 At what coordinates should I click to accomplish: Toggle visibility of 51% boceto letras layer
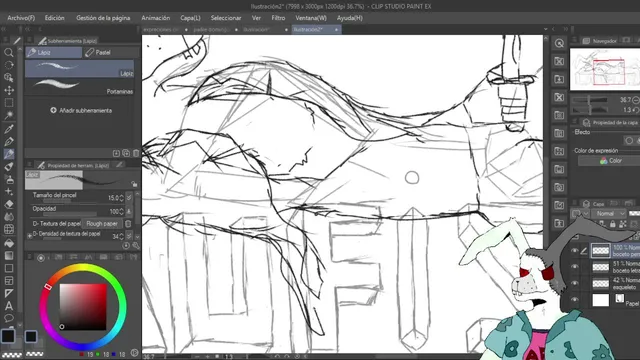click(x=575, y=267)
